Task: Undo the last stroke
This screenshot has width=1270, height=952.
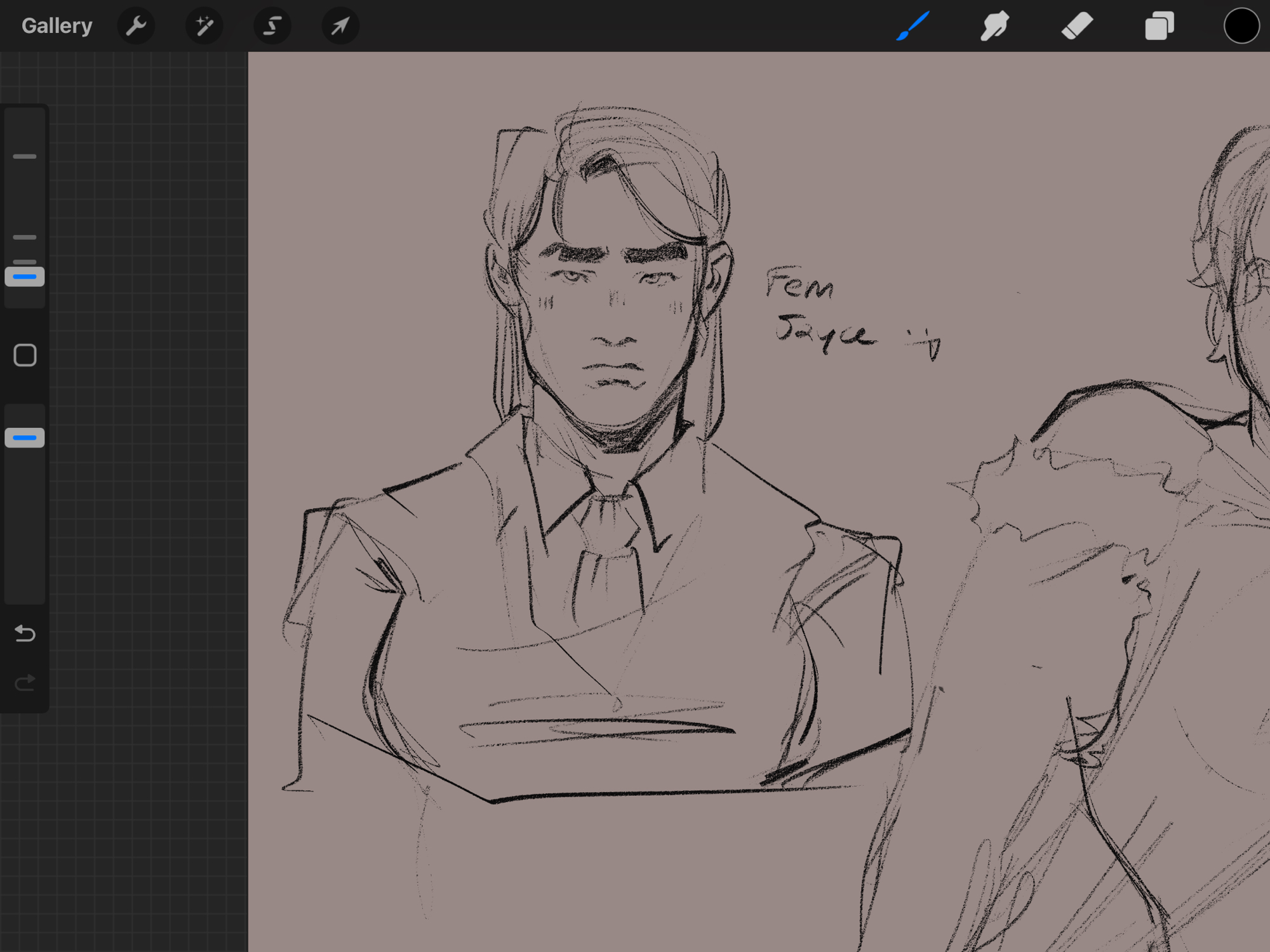Action: click(x=25, y=633)
